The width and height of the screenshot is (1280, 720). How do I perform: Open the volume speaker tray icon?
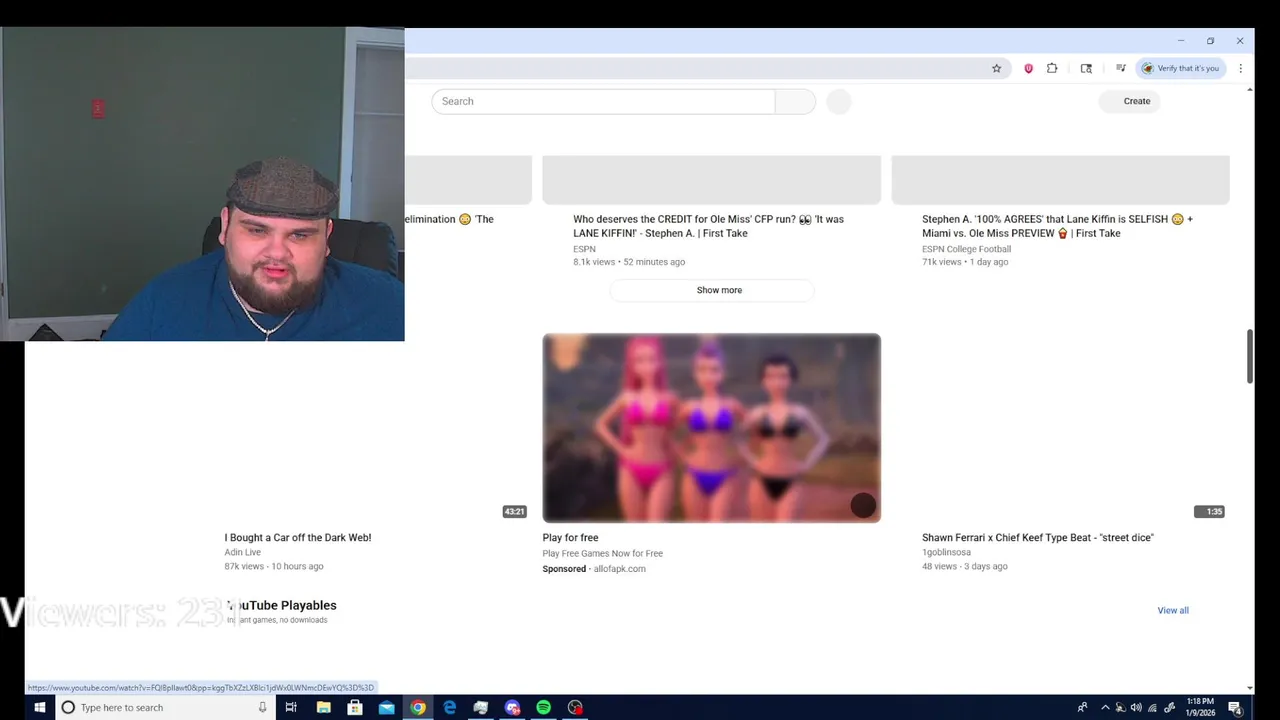click(1136, 707)
